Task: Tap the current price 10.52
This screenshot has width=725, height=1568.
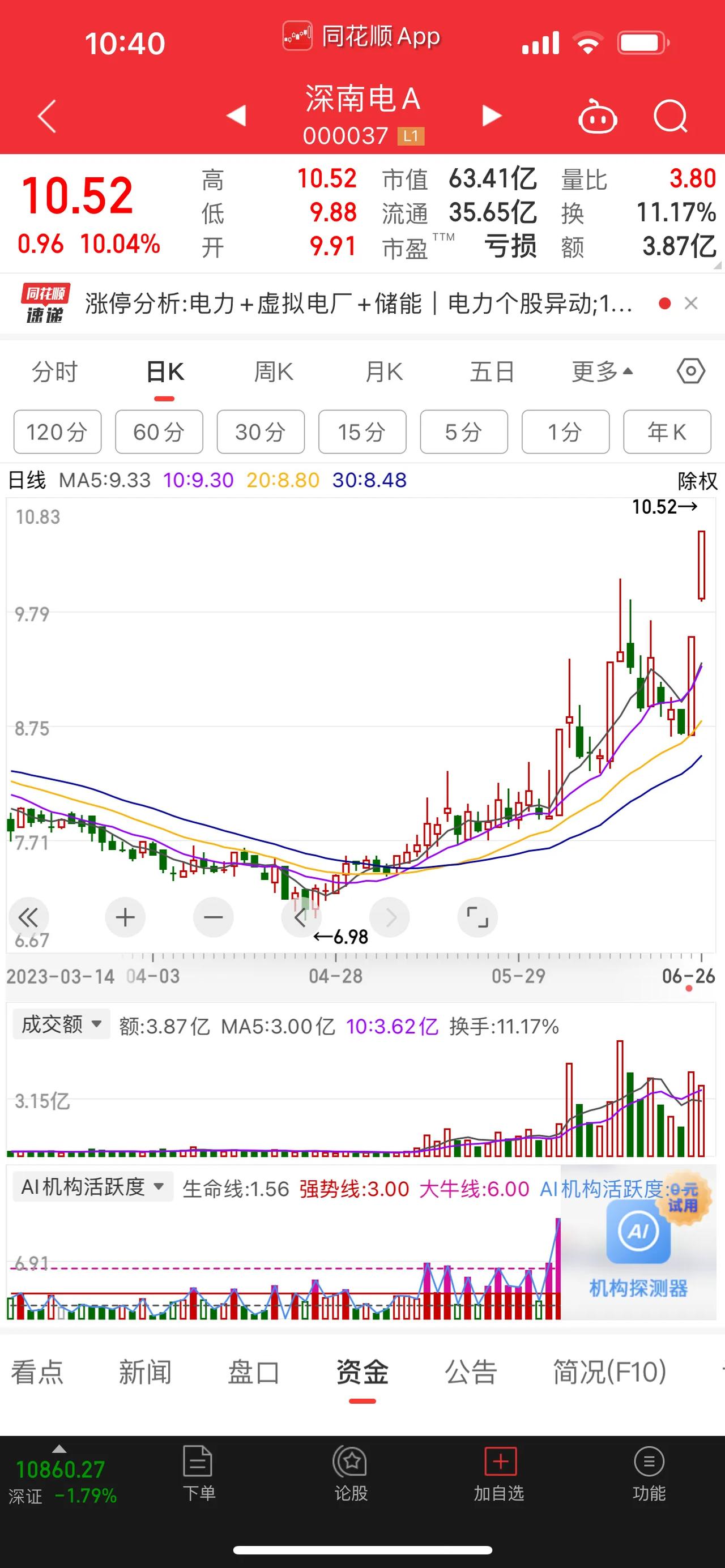Action: 76,195
